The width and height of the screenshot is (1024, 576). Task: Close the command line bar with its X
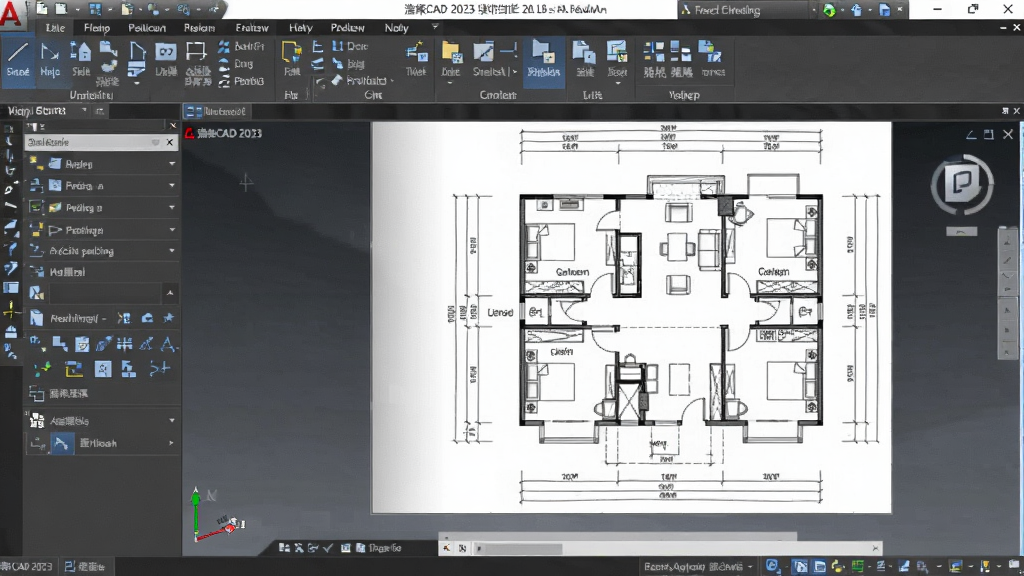(x=875, y=549)
